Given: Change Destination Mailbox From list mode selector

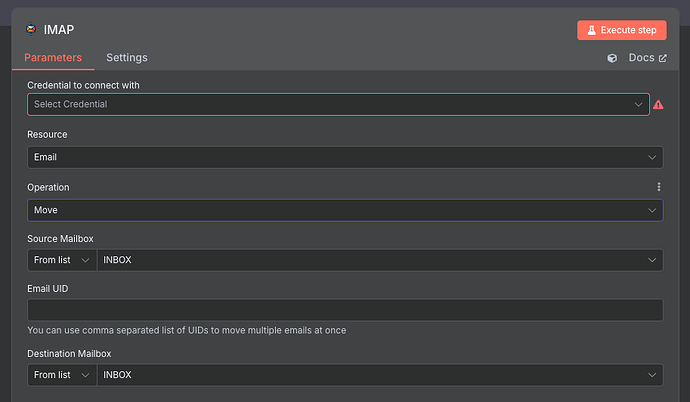Looking at the screenshot, I should click(62, 375).
